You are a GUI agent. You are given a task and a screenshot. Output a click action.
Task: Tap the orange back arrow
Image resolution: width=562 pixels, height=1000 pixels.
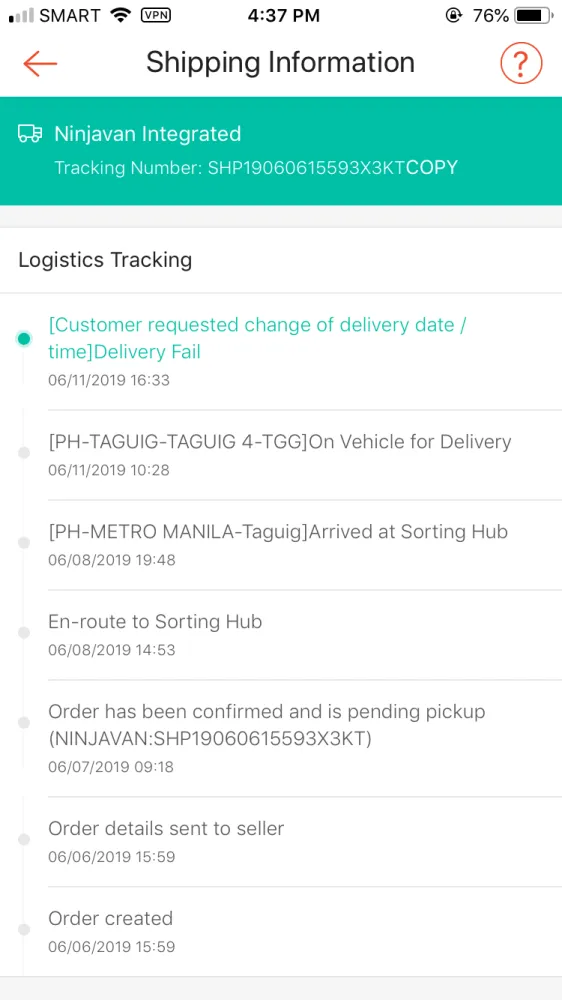(x=40, y=63)
